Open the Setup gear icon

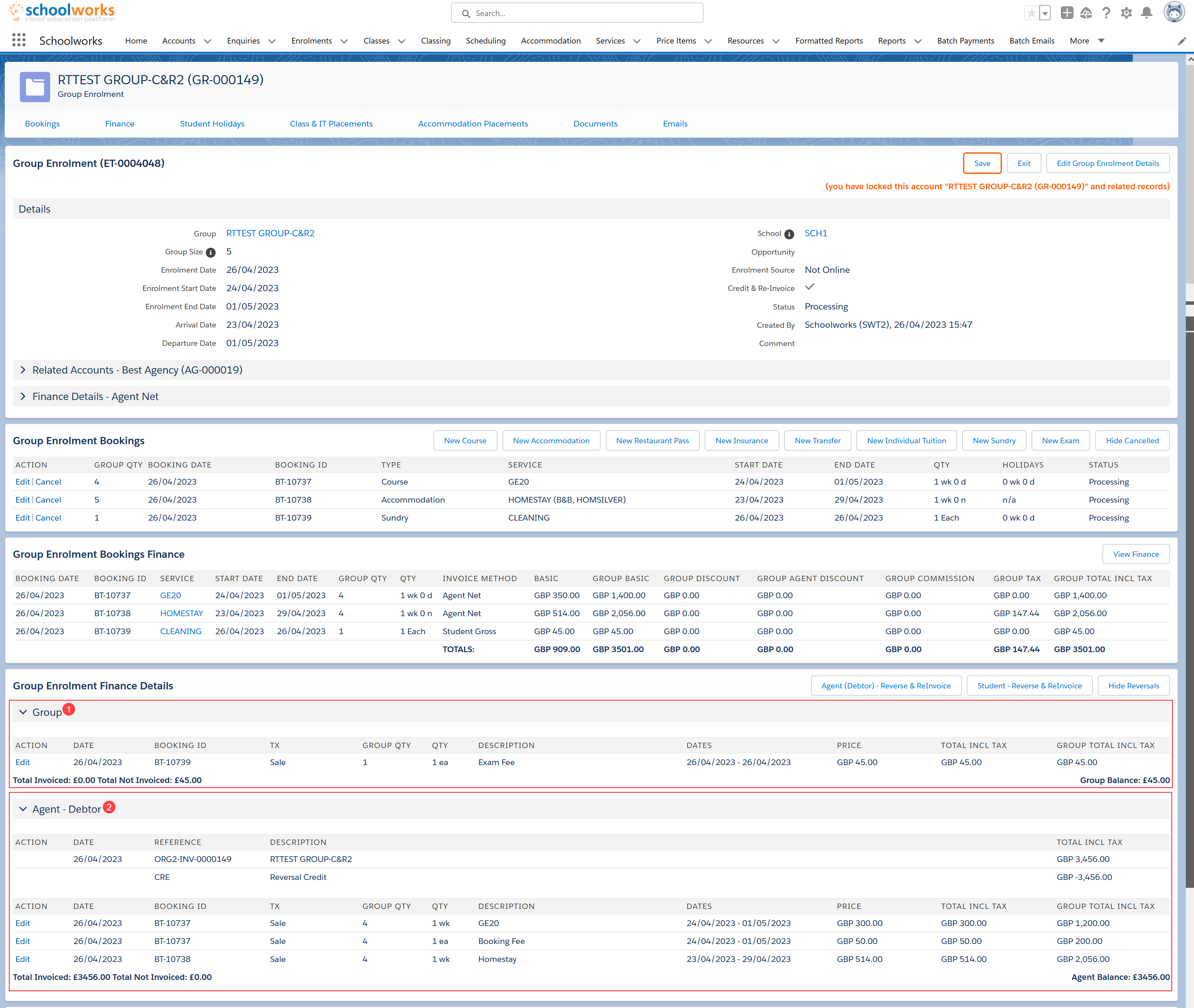[1126, 13]
